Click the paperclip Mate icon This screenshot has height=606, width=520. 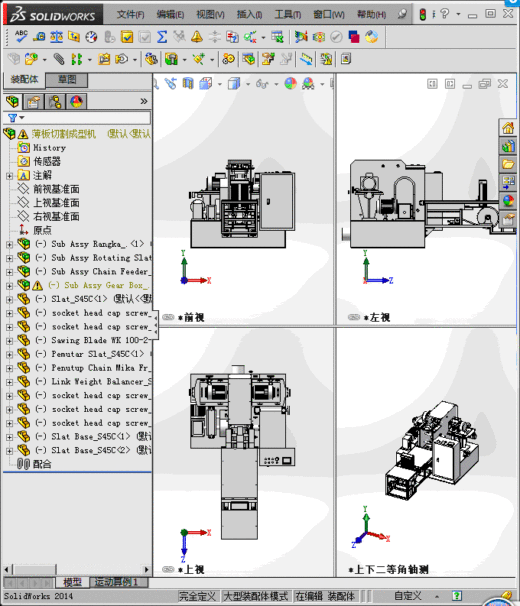tap(59, 59)
